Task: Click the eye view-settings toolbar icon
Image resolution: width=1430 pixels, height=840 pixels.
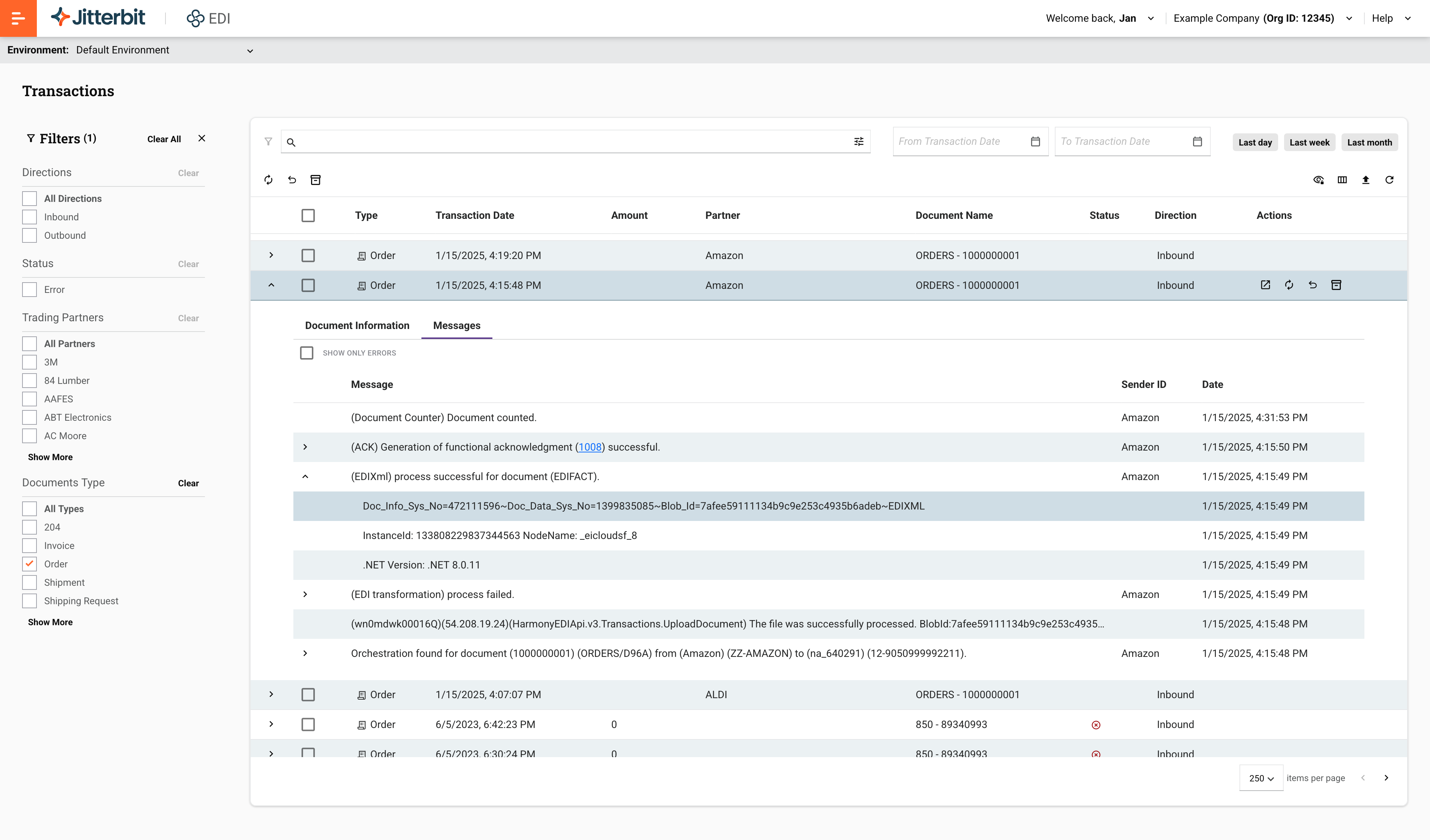Action: click(x=1319, y=180)
